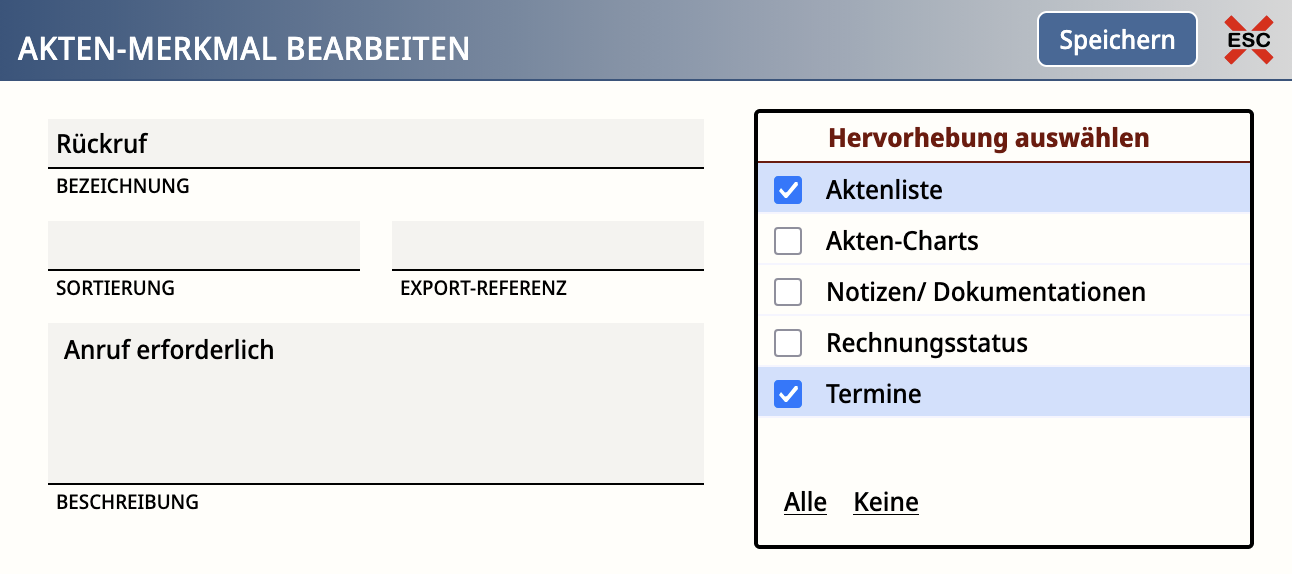Tick the Rechnungsstatus checkbox
The image size is (1292, 574).
[788, 343]
